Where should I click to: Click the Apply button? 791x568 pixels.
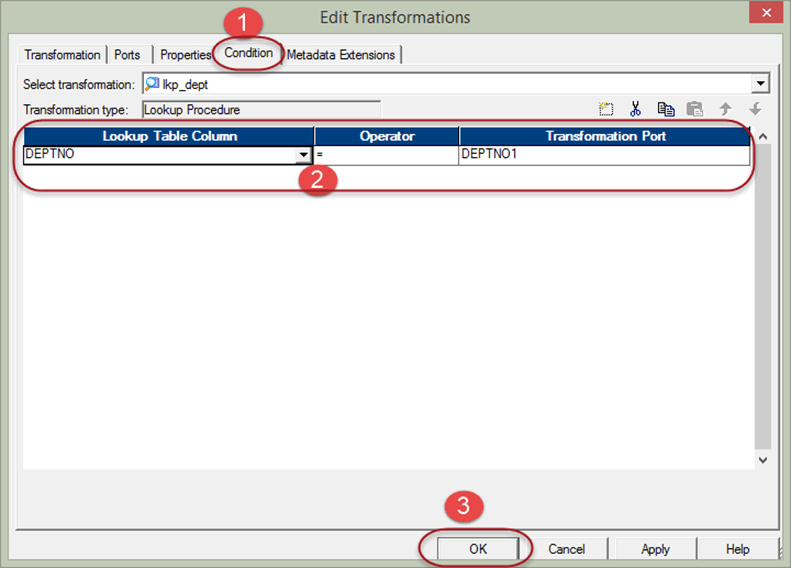pyautogui.click(x=655, y=549)
